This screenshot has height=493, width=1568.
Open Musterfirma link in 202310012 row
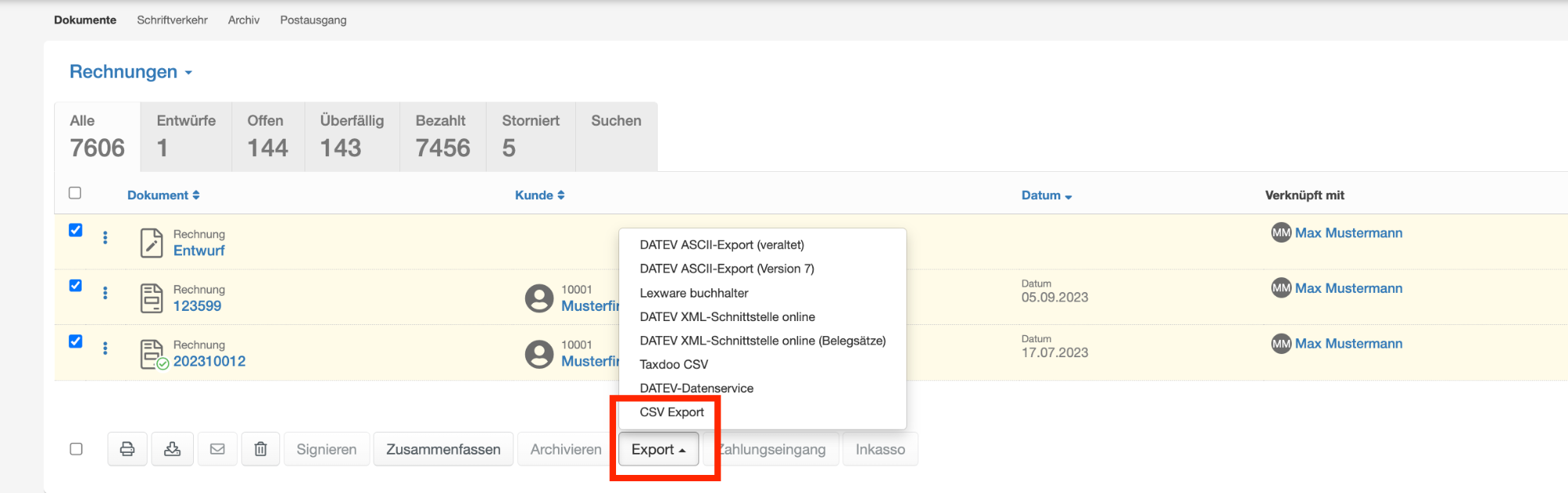point(590,361)
